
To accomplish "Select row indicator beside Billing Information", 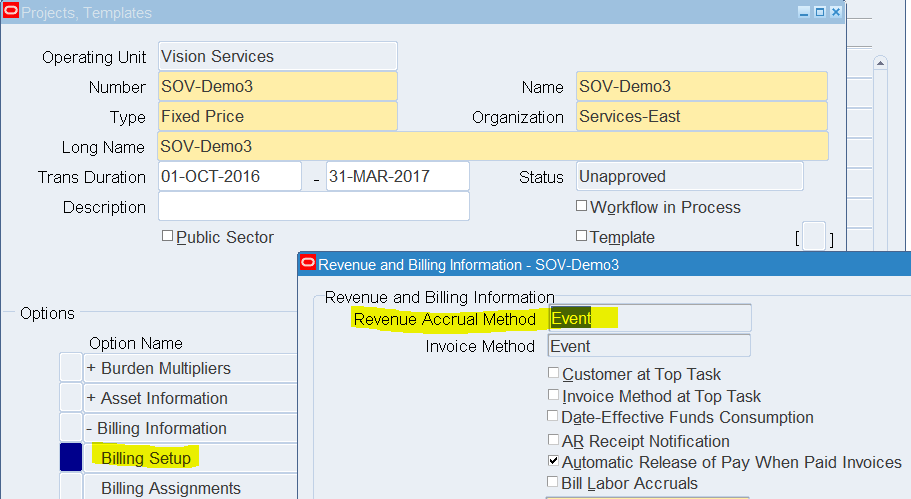I will [x=71, y=428].
